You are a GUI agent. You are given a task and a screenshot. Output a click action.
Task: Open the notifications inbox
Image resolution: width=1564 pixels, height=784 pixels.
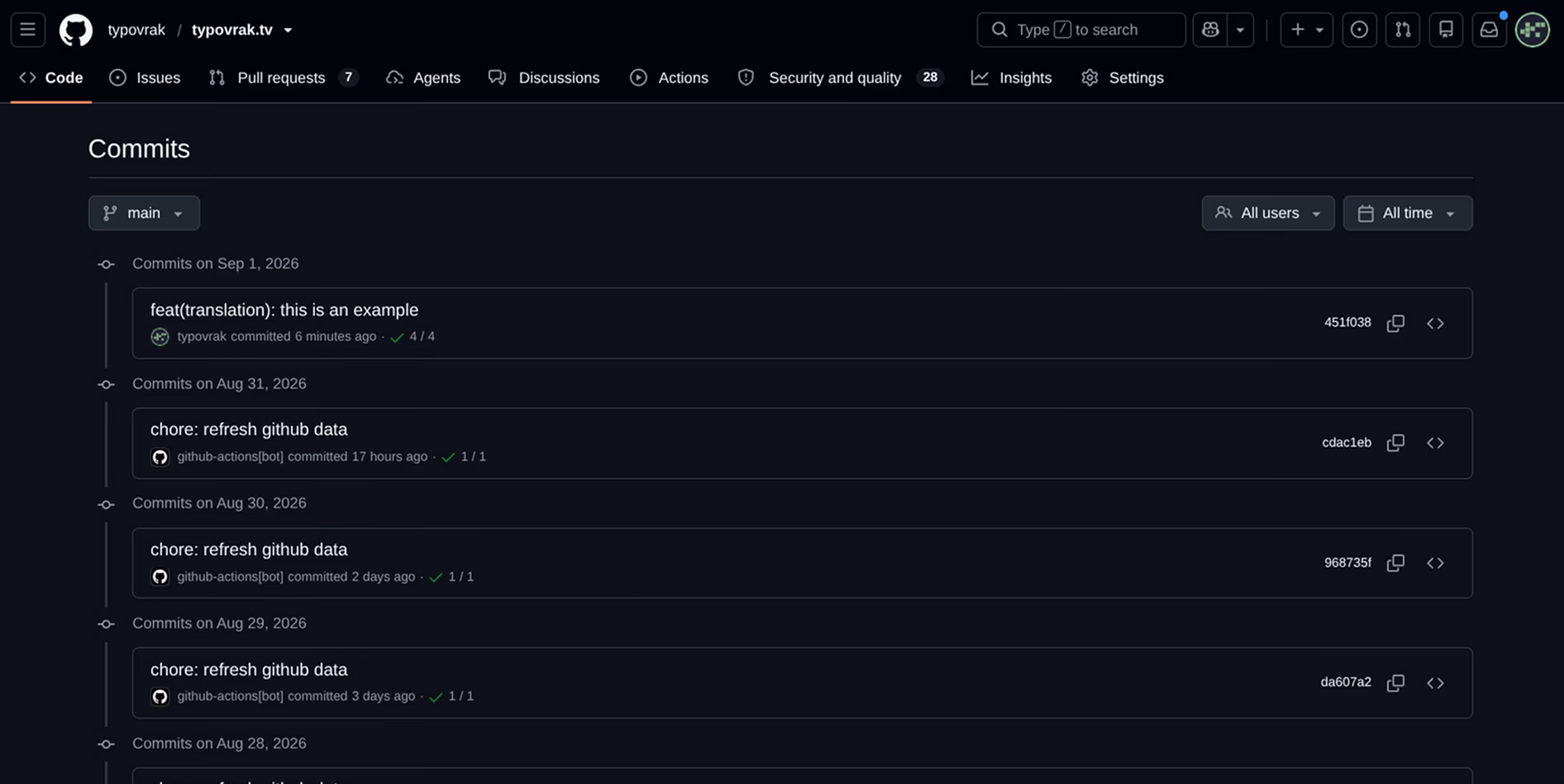click(x=1489, y=30)
